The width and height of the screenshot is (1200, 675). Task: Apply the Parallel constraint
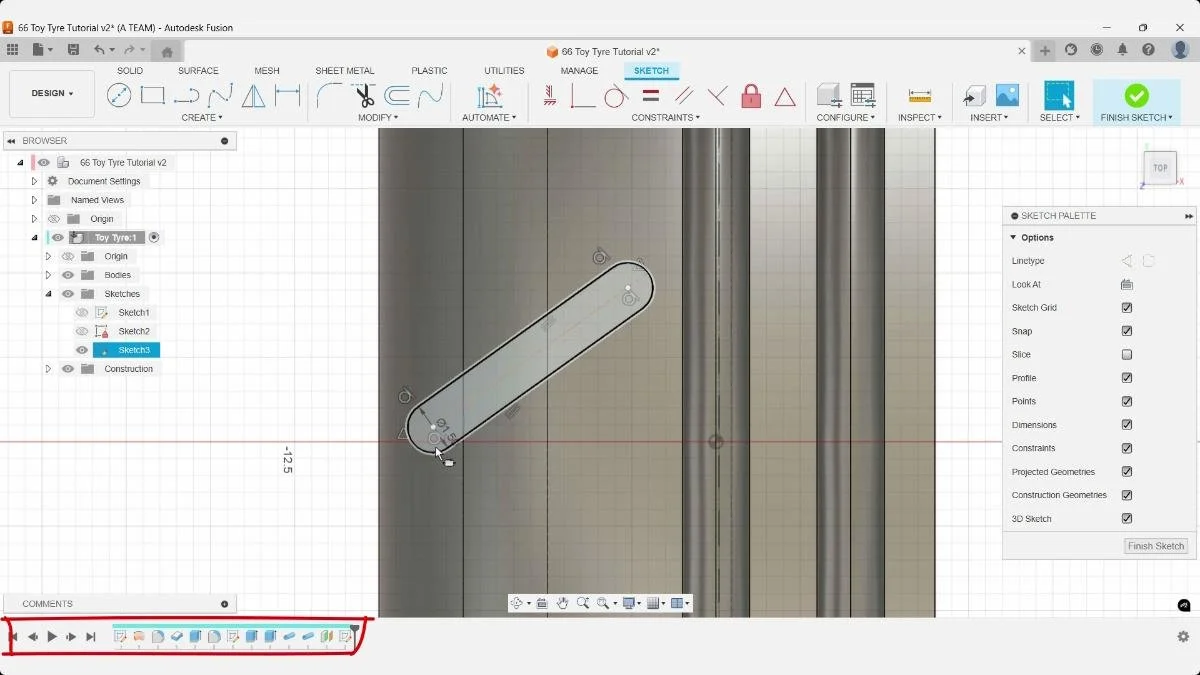(684, 96)
